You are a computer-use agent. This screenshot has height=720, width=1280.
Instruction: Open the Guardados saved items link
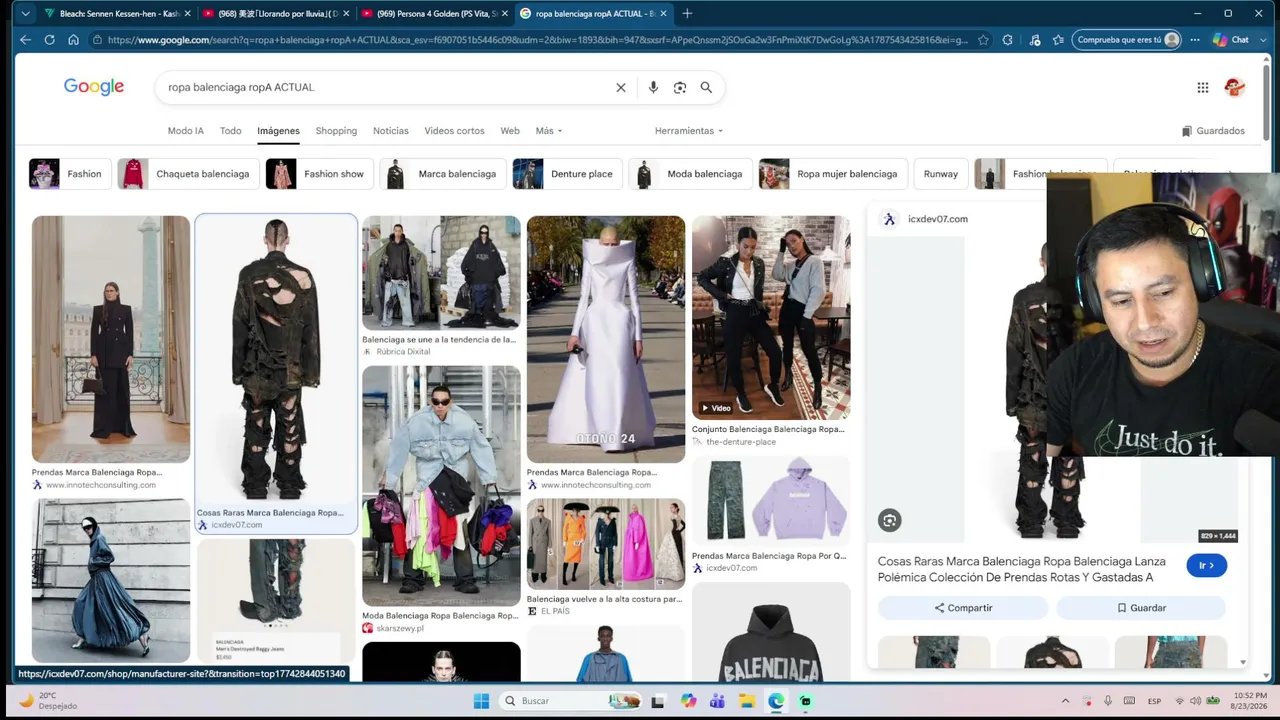(1213, 131)
